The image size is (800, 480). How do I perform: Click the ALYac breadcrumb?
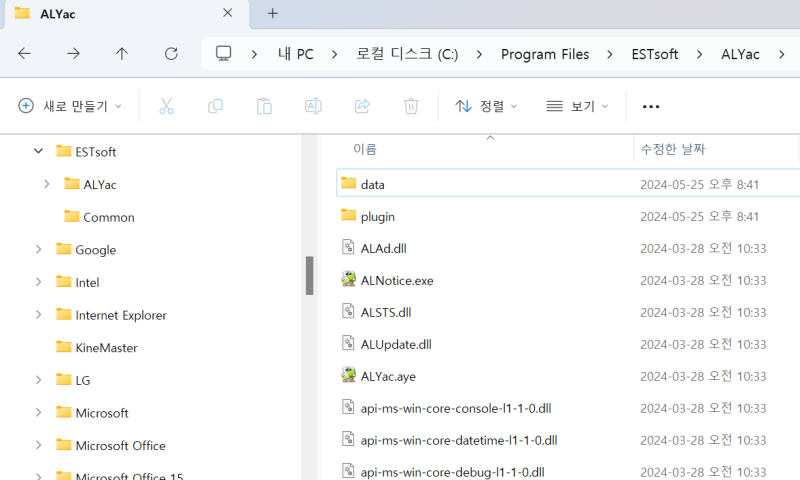[740, 54]
